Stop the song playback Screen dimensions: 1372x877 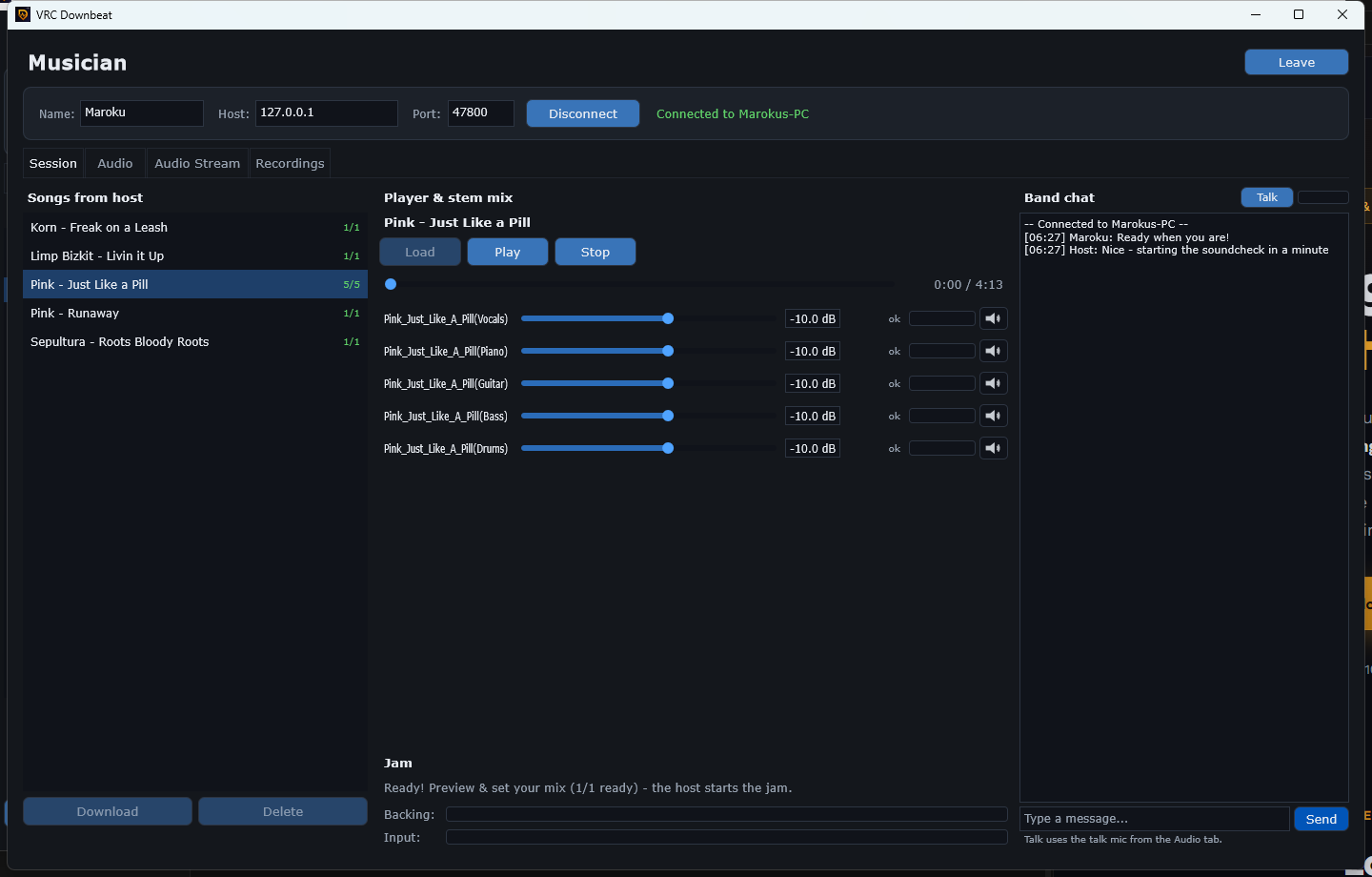pyautogui.click(x=595, y=252)
